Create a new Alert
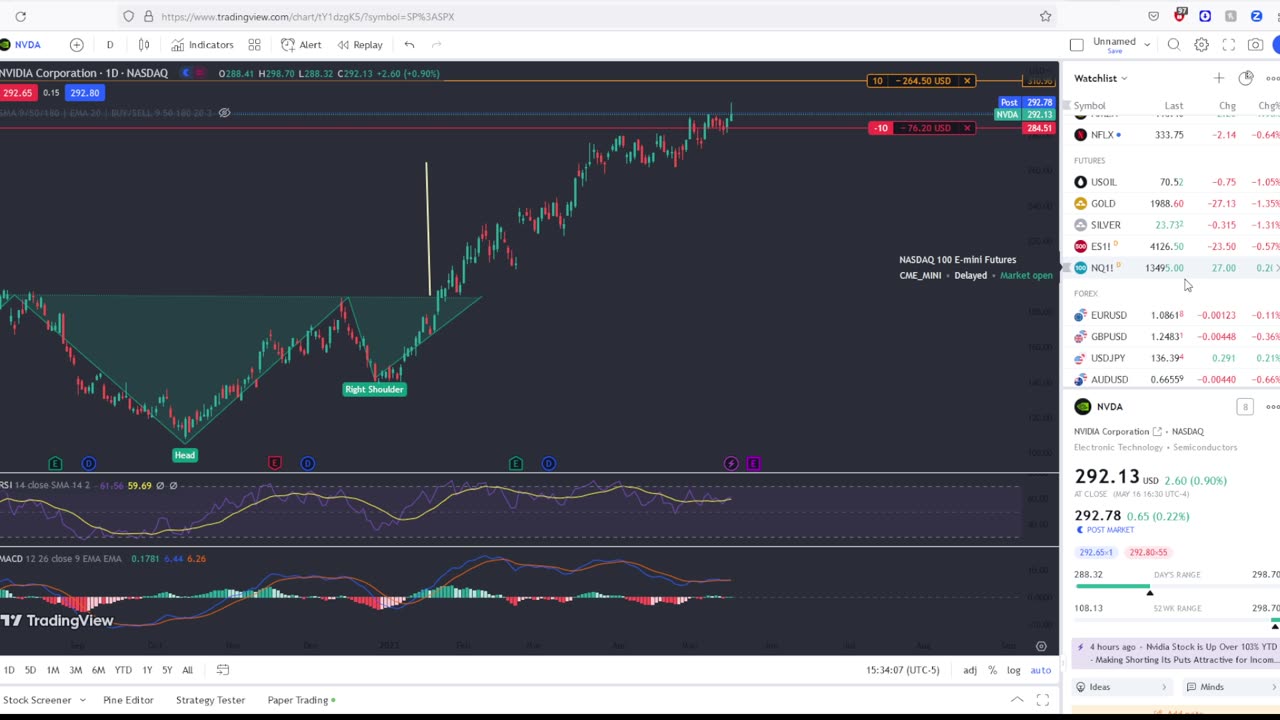1280x720 pixels. pos(301,45)
